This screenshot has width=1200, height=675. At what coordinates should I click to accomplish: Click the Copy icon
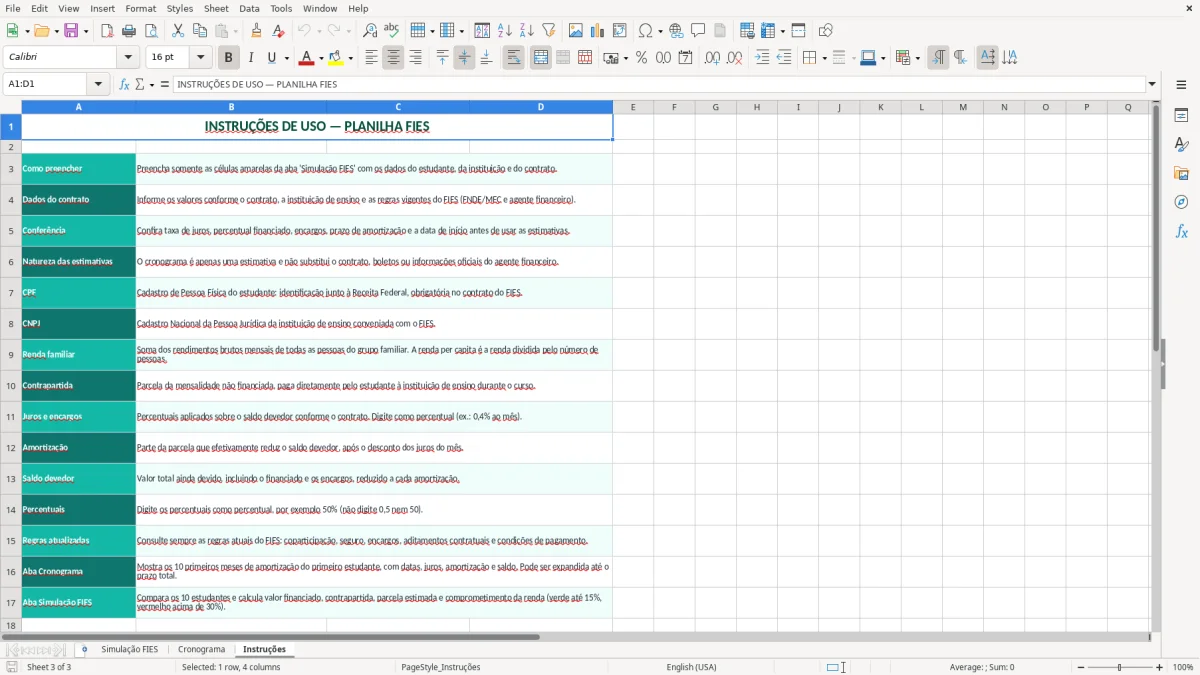pos(200,31)
